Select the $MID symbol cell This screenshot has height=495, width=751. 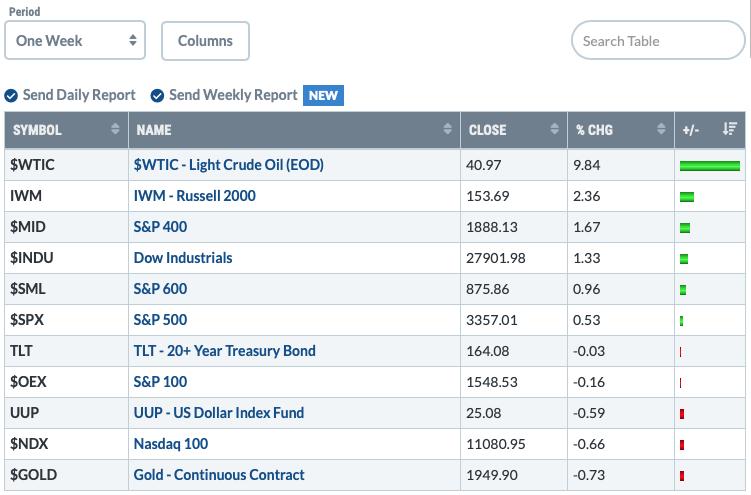coord(67,227)
